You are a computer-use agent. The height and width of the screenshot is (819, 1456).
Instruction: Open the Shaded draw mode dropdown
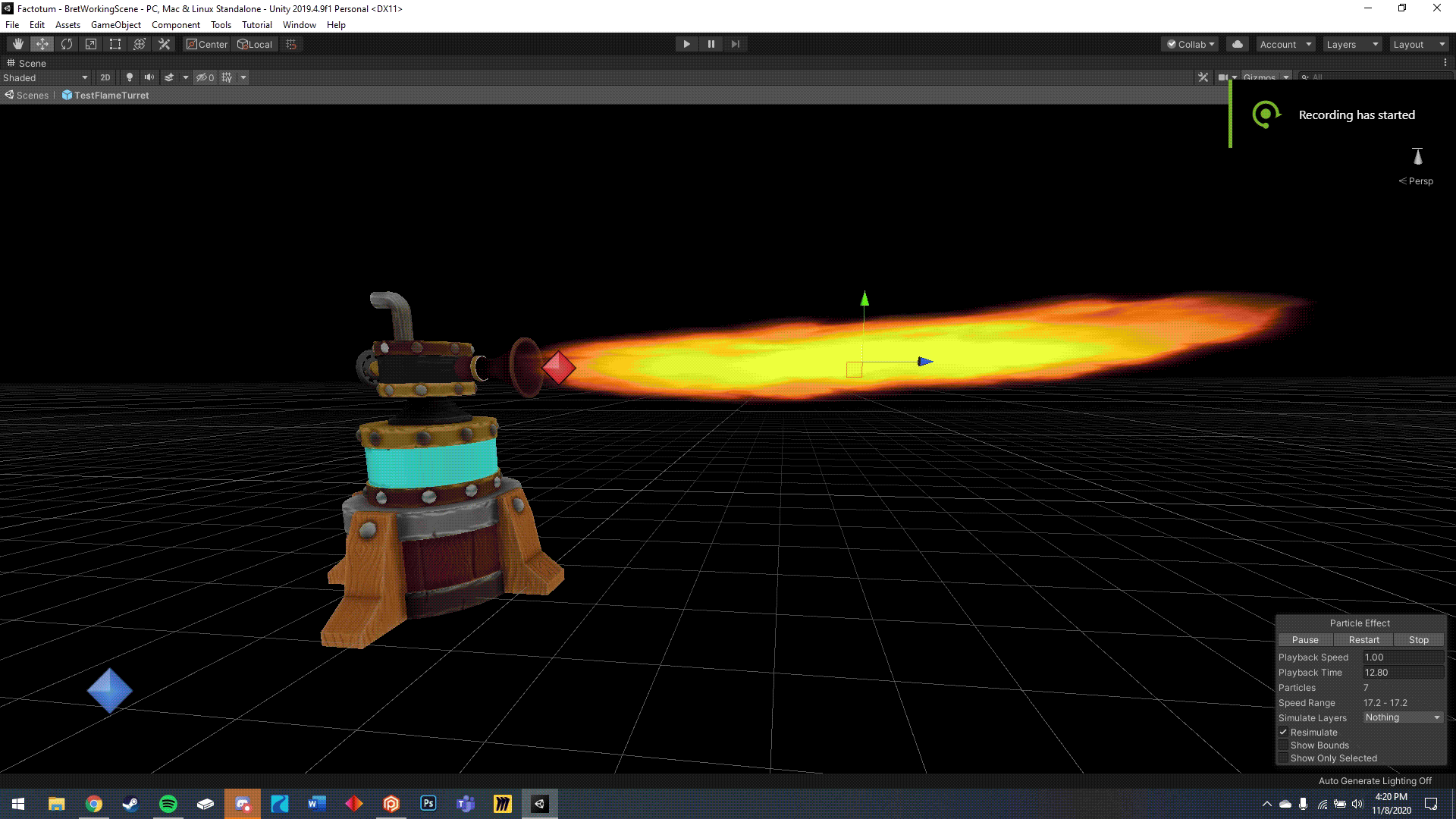pyautogui.click(x=45, y=77)
